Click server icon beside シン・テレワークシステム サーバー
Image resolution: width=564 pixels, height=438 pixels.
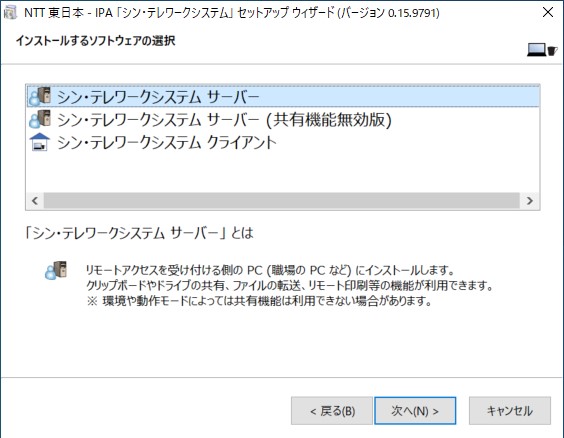(40, 96)
